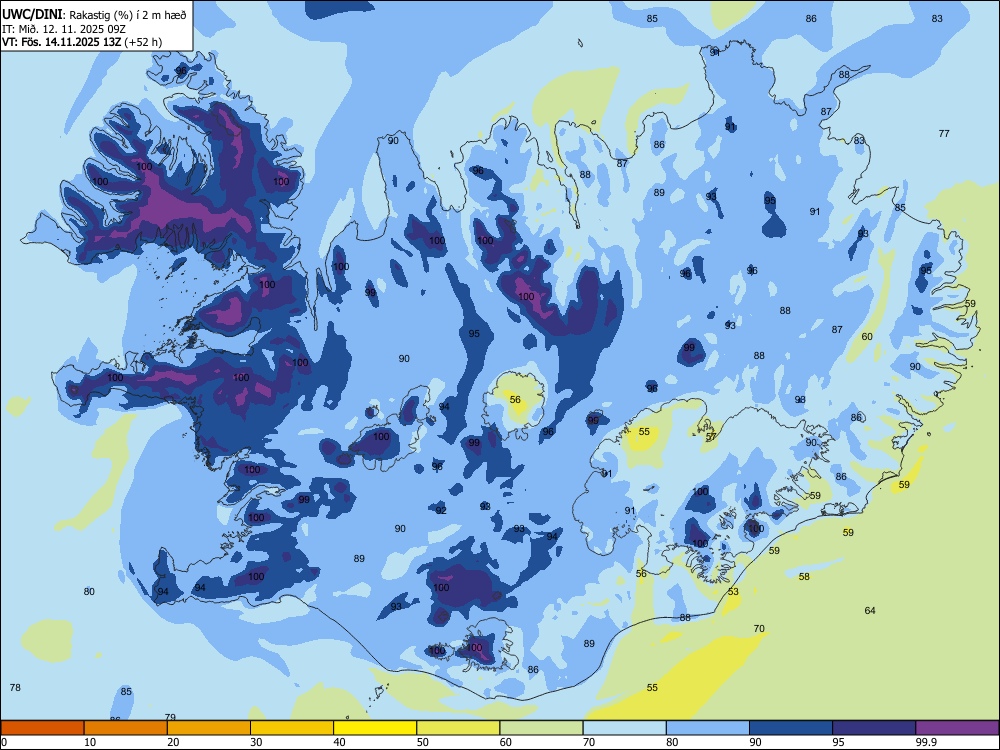Click the map value '60' in eastern Iceland
Viewport: 1000px width, 750px height.
tap(867, 337)
